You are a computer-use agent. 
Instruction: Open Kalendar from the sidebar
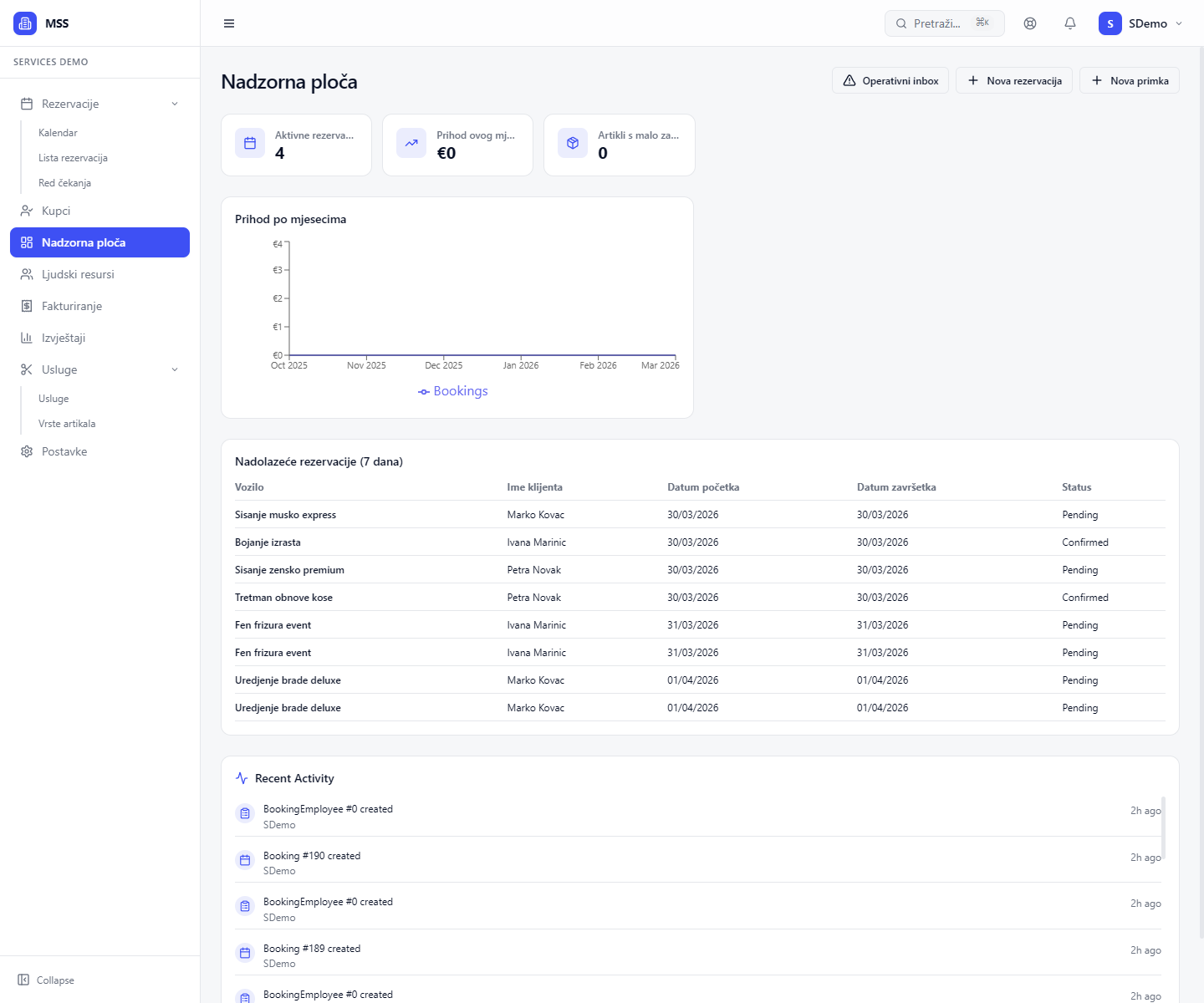(x=58, y=133)
